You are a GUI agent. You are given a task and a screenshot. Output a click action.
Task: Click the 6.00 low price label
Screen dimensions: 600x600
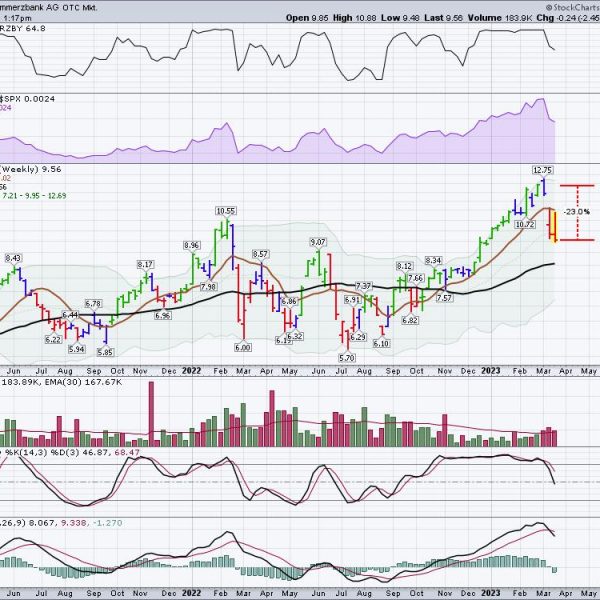click(x=243, y=347)
